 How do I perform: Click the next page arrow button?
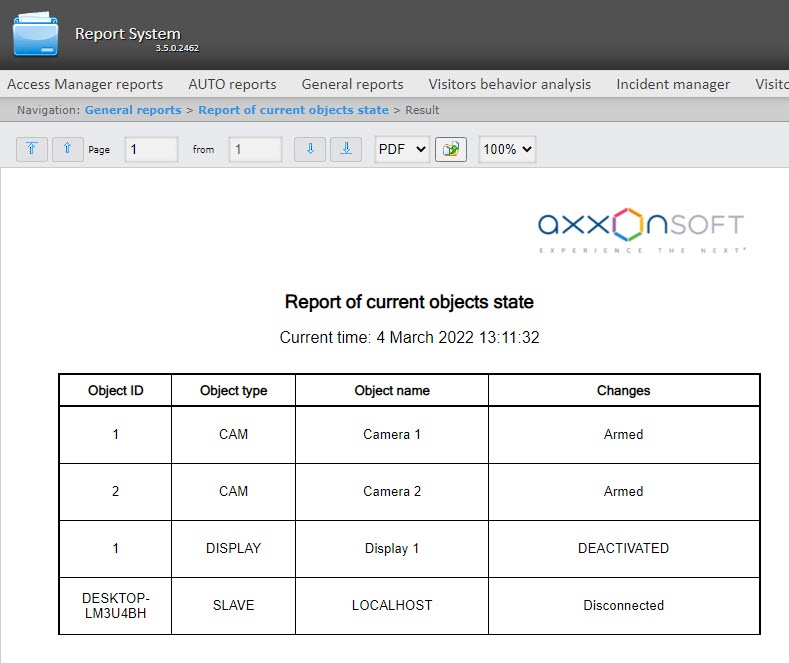pyautogui.click(x=310, y=149)
